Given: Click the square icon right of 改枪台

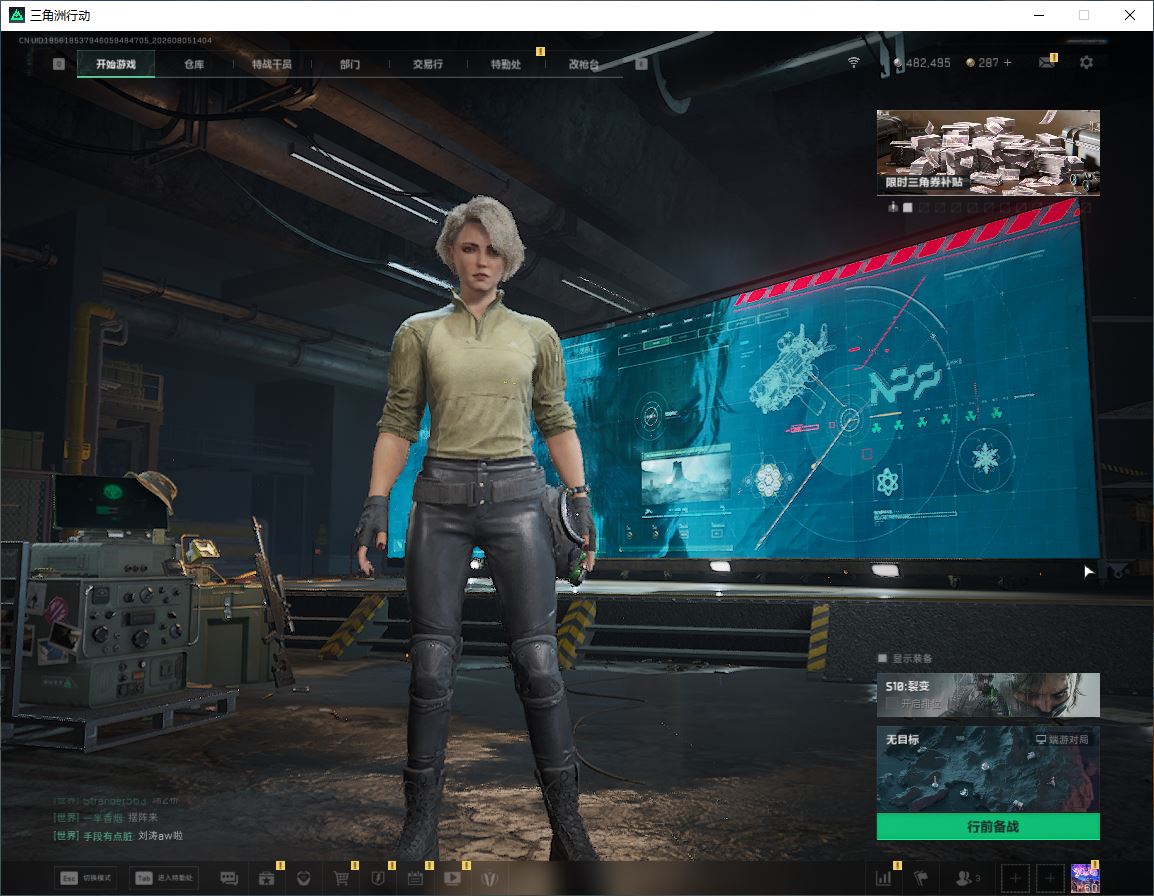Looking at the screenshot, I should [641, 64].
